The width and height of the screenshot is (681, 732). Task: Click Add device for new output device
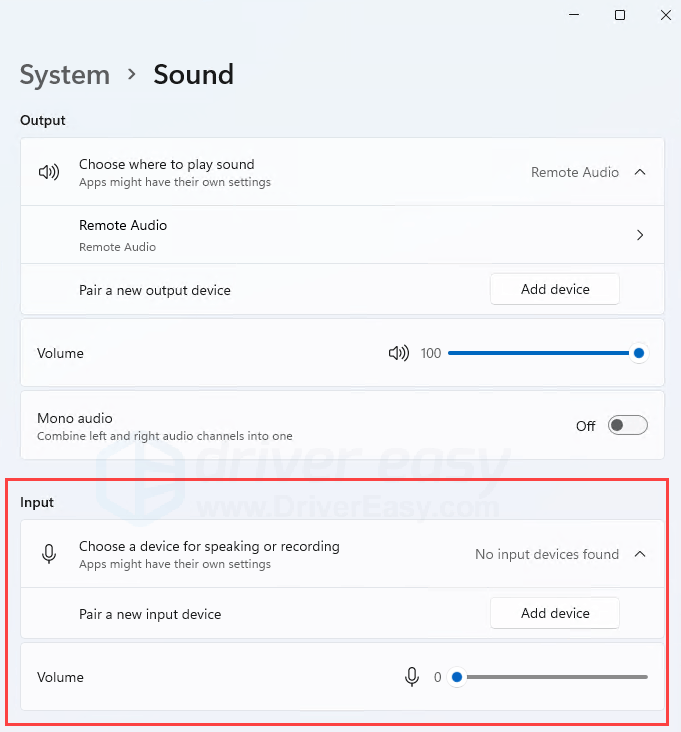tap(555, 289)
